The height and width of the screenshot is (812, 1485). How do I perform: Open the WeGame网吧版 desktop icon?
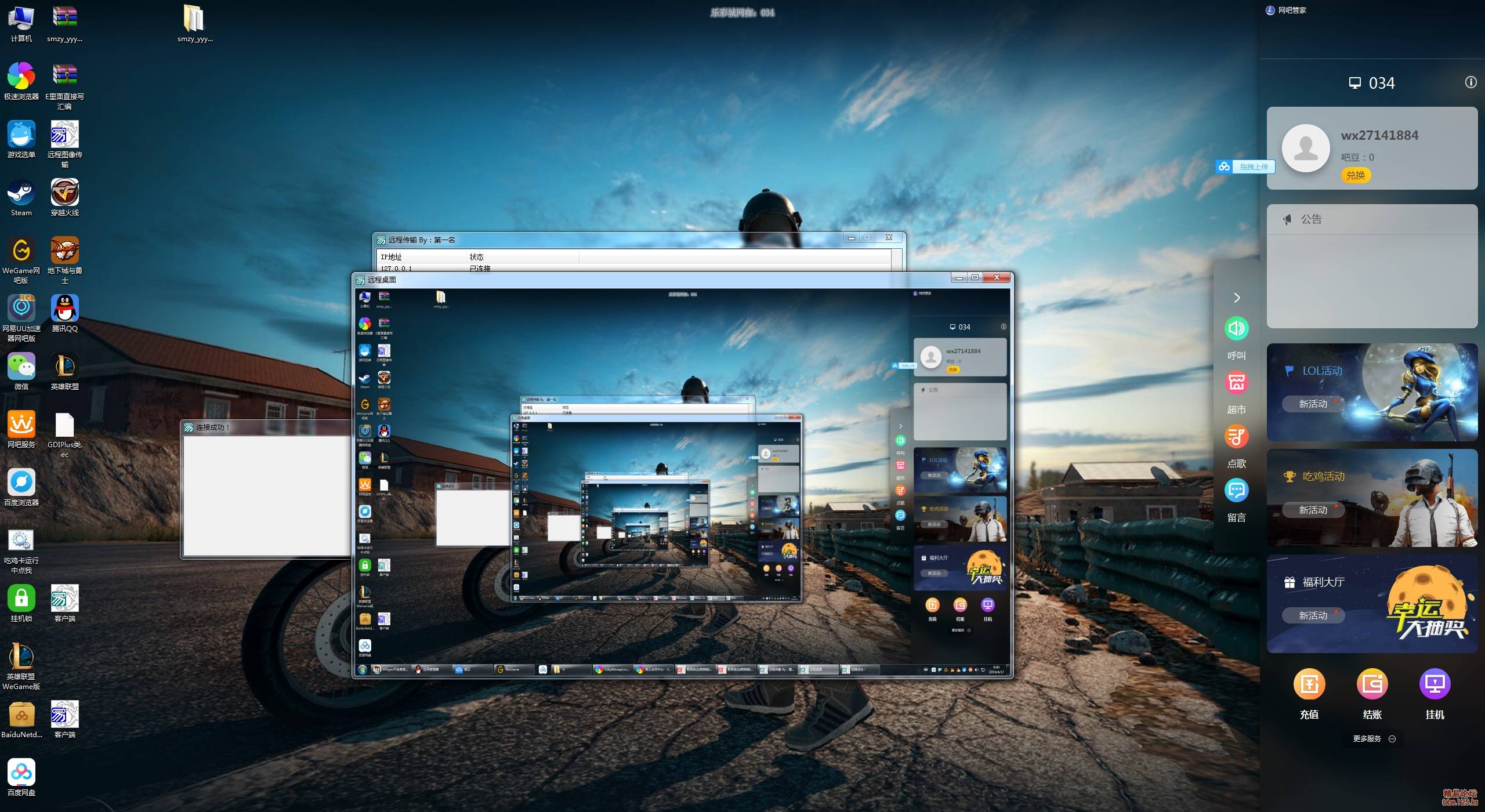click(x=21, y=260)
